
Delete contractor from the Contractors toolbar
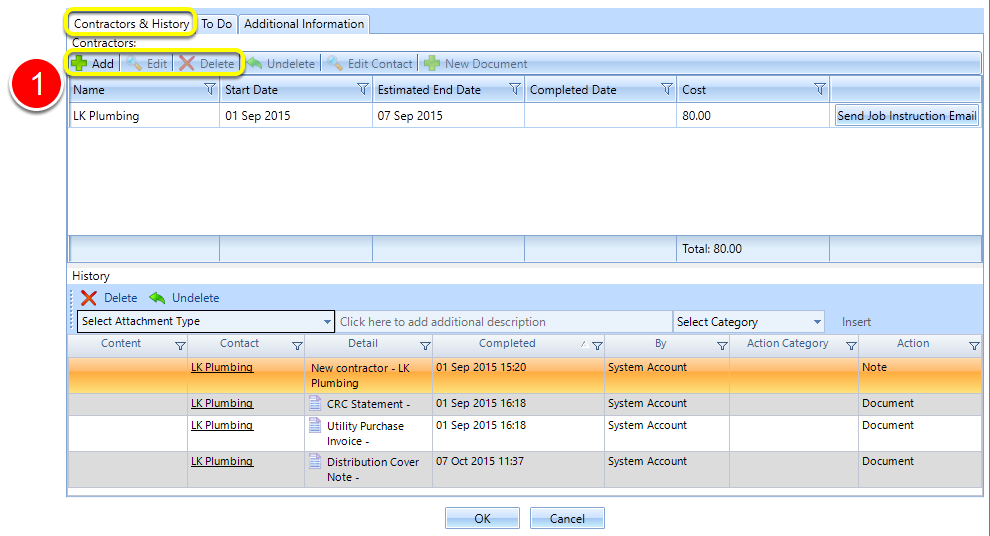(x=206, y=63)
